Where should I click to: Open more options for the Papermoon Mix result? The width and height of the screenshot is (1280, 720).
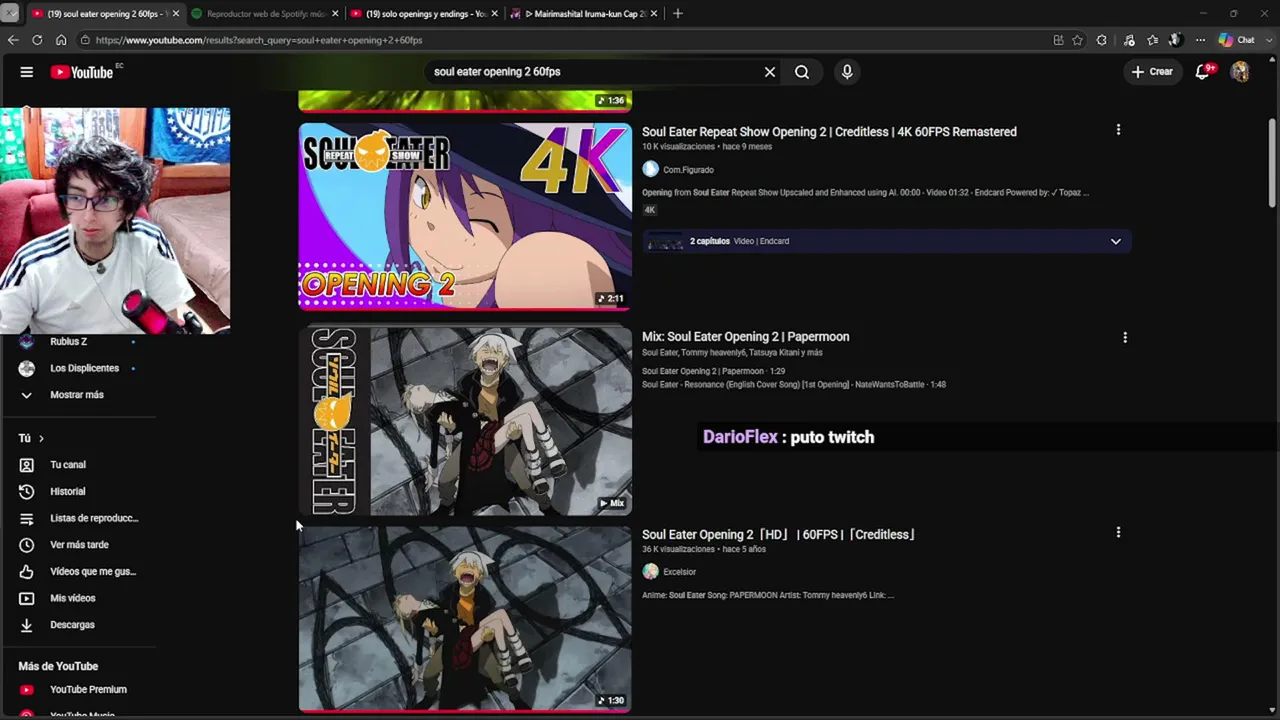pyautogui.click(x=1125, y=338)
